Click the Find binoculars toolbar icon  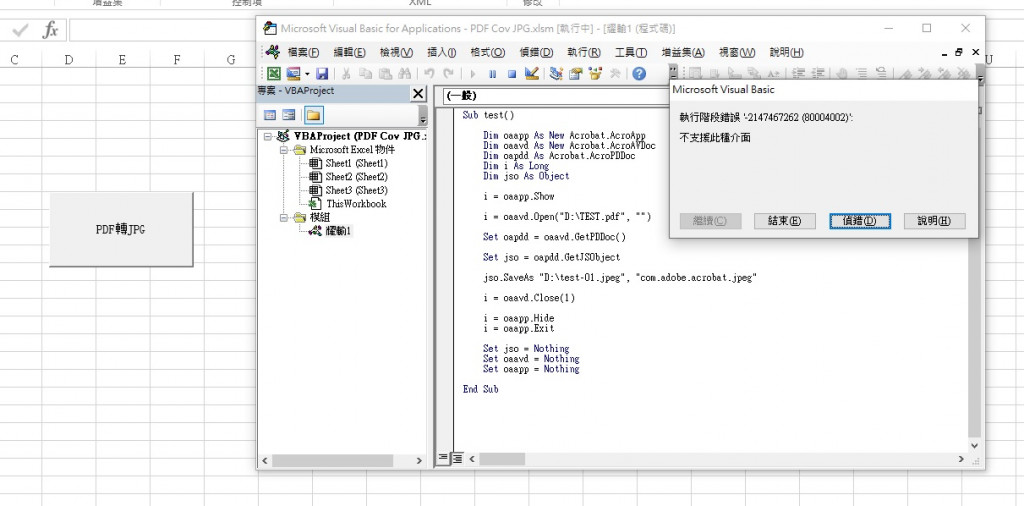(x=404, y=74)
